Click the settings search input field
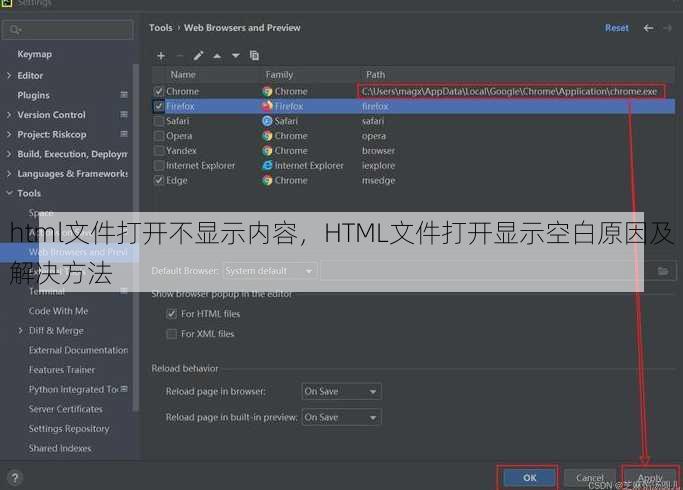This screenshot has height=490, width=683. coord(68,30)
